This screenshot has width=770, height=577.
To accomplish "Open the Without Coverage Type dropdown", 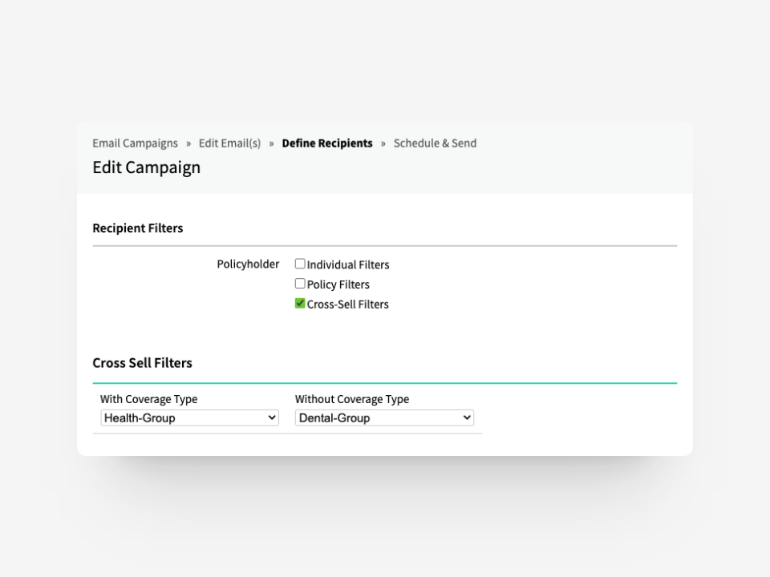I will coord(385,418).
